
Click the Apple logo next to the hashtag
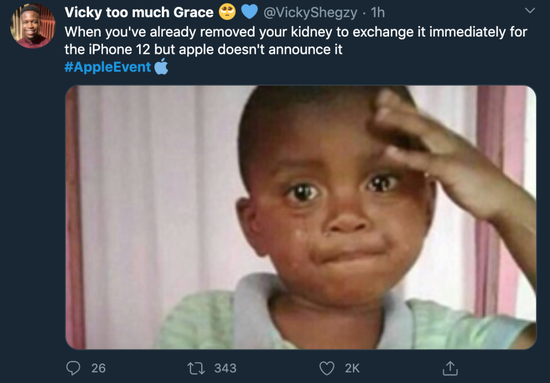click(161, 66)
